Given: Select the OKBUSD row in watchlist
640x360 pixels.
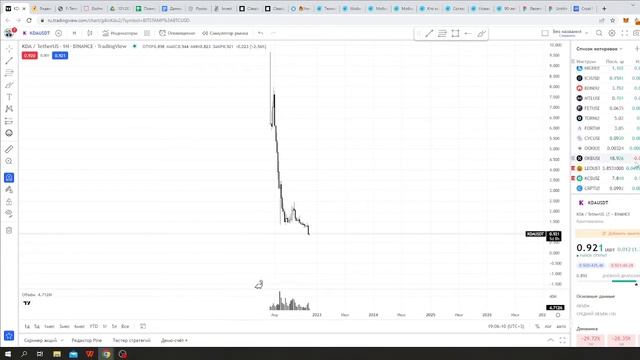Looking at the screenshot, I should [606, 158].
